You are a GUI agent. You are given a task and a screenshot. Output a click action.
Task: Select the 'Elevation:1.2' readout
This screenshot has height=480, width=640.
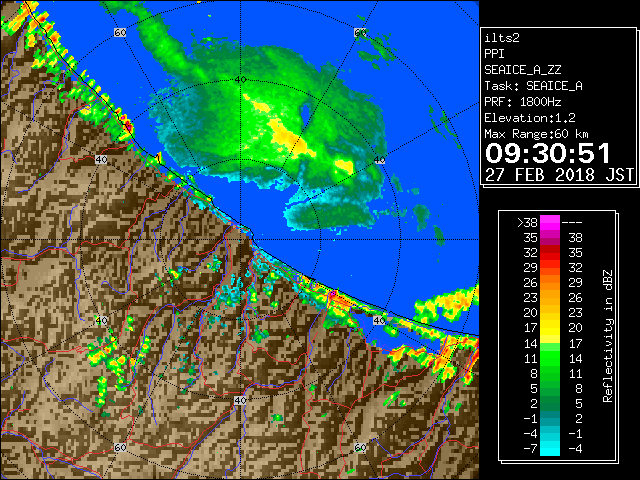[x=530, y=118]
